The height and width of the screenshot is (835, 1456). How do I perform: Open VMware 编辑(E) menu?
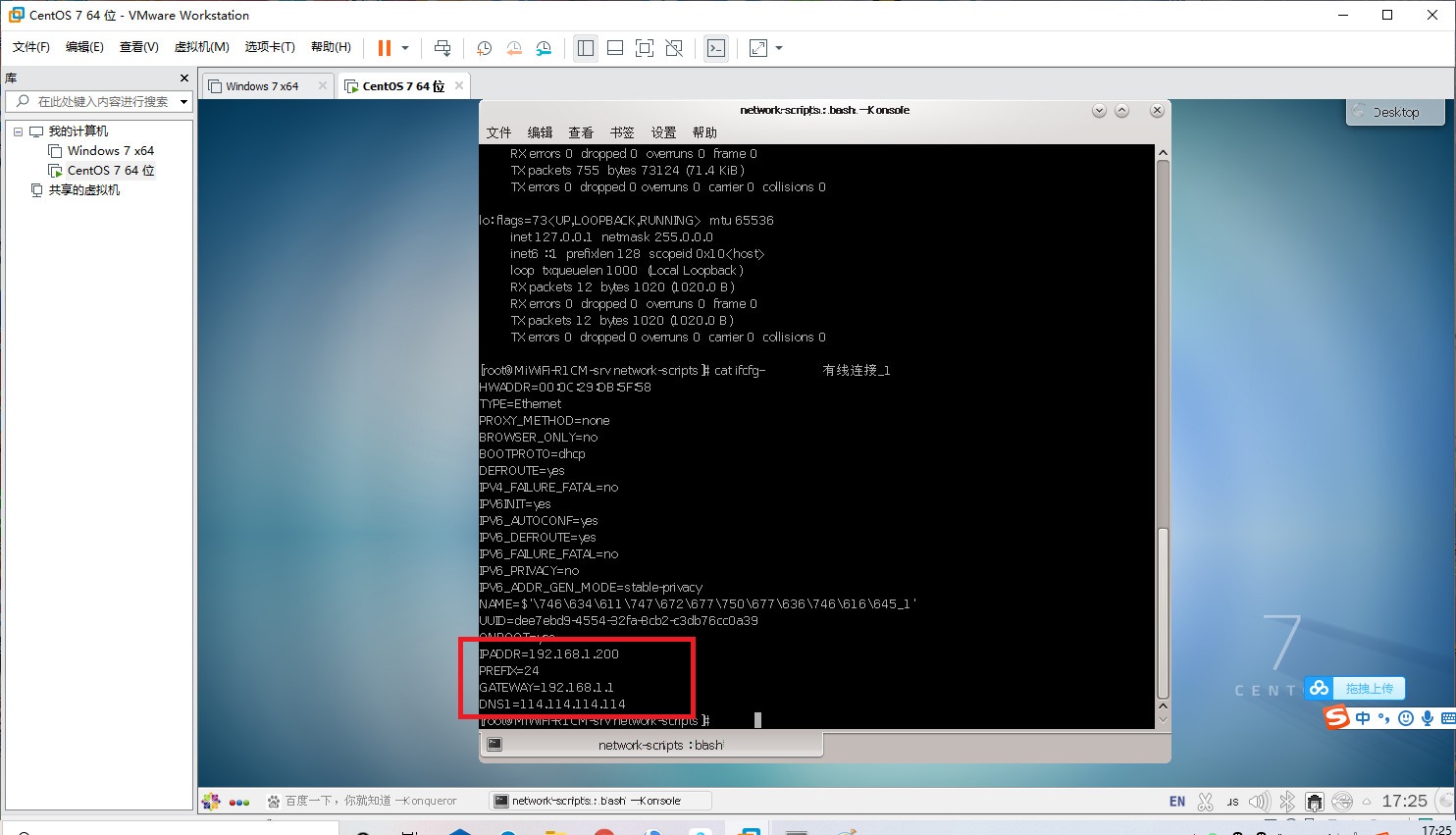click(x=84, y=47)
